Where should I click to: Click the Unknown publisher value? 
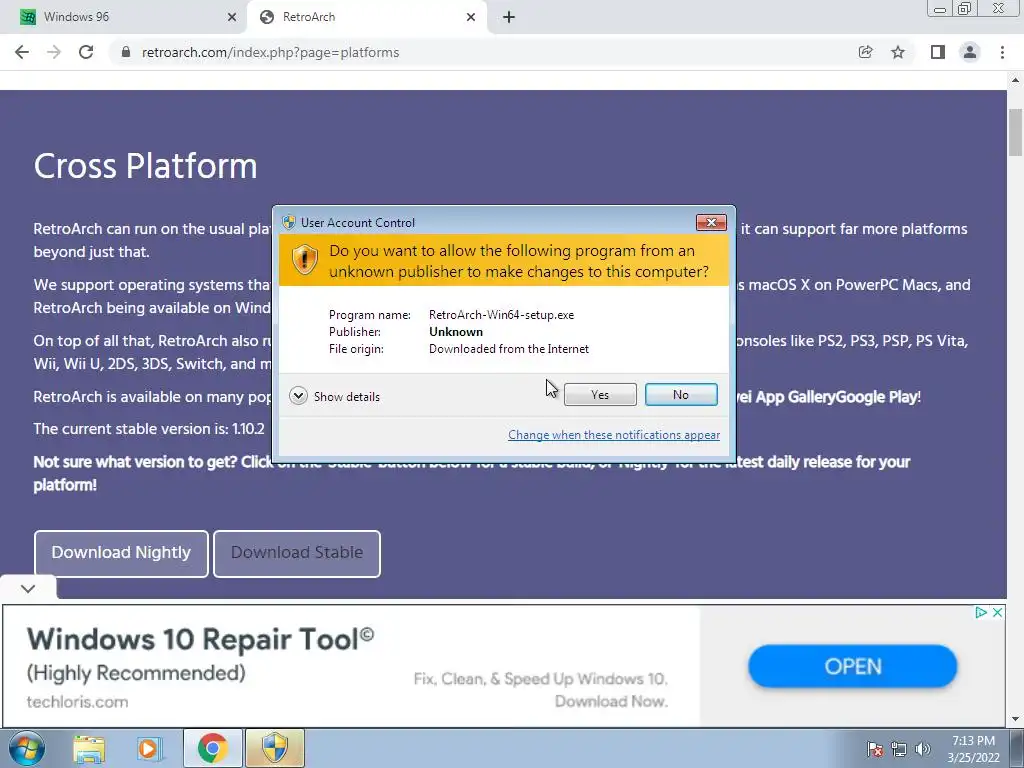coord(456,332)
